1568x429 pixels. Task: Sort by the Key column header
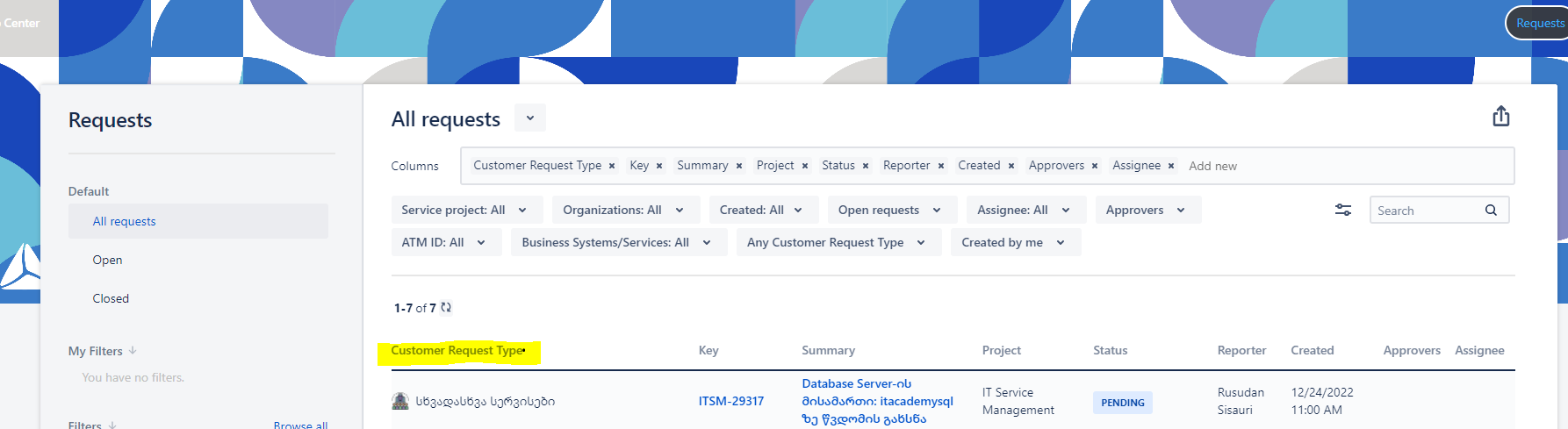[708, 350]
